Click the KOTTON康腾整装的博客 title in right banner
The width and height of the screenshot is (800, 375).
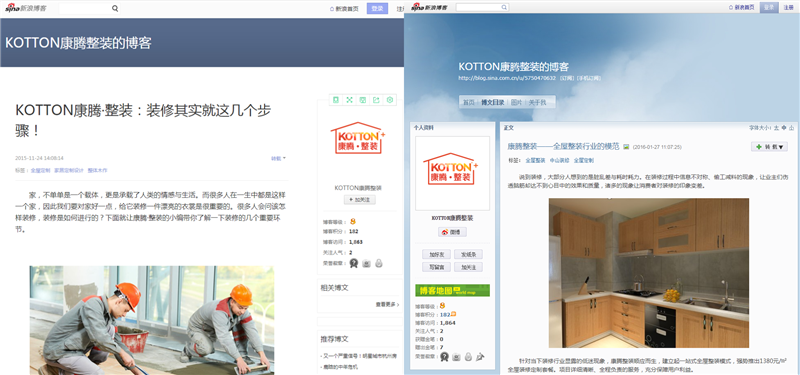513,67
